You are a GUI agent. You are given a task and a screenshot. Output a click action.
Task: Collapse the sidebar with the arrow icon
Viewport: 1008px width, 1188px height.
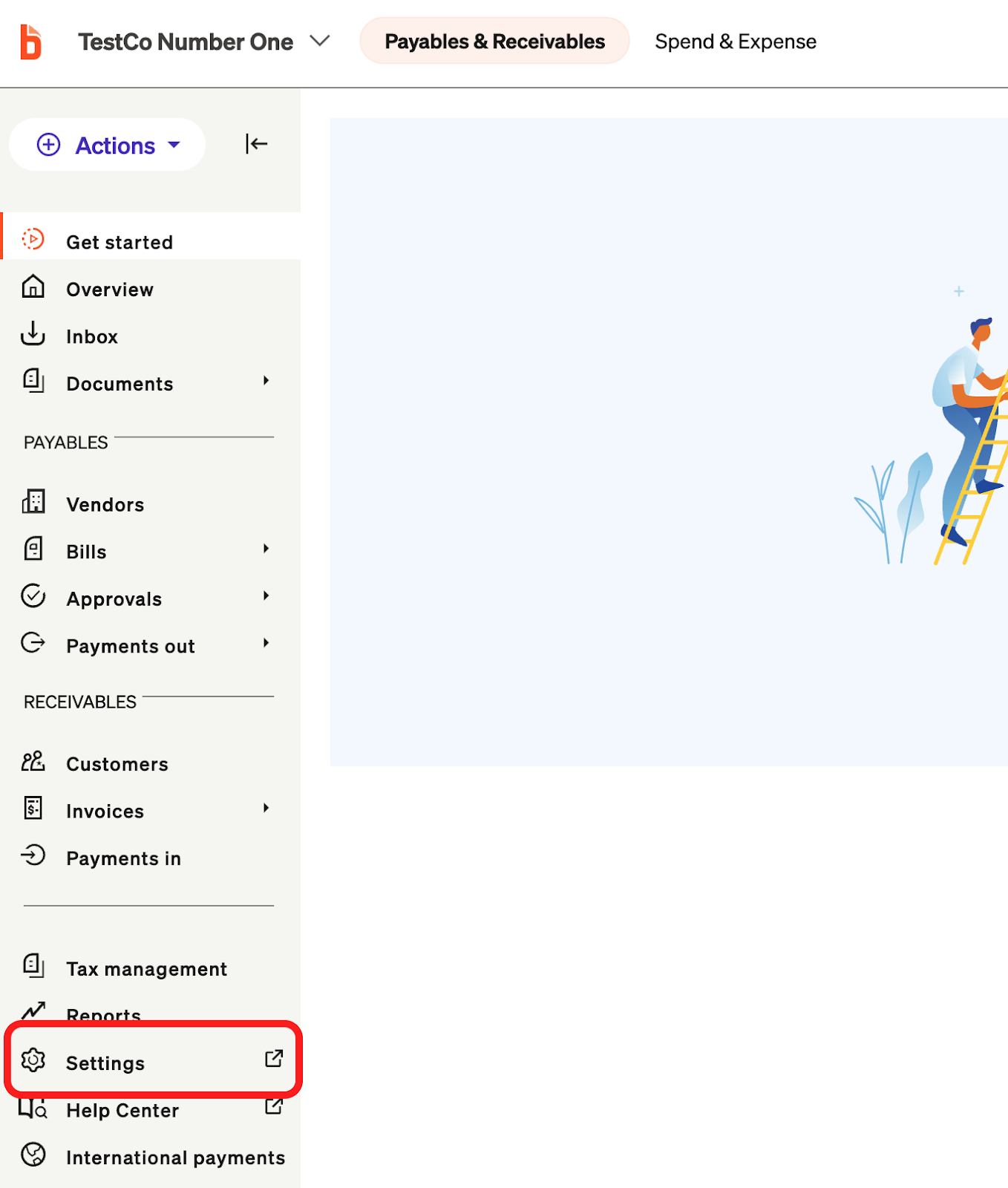[x=256, y=144]
